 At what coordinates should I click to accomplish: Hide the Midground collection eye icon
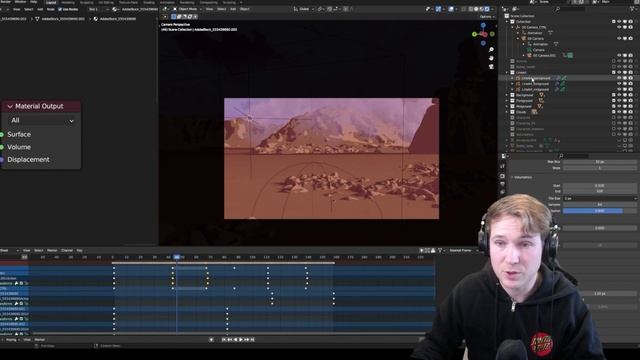(619, 107)
